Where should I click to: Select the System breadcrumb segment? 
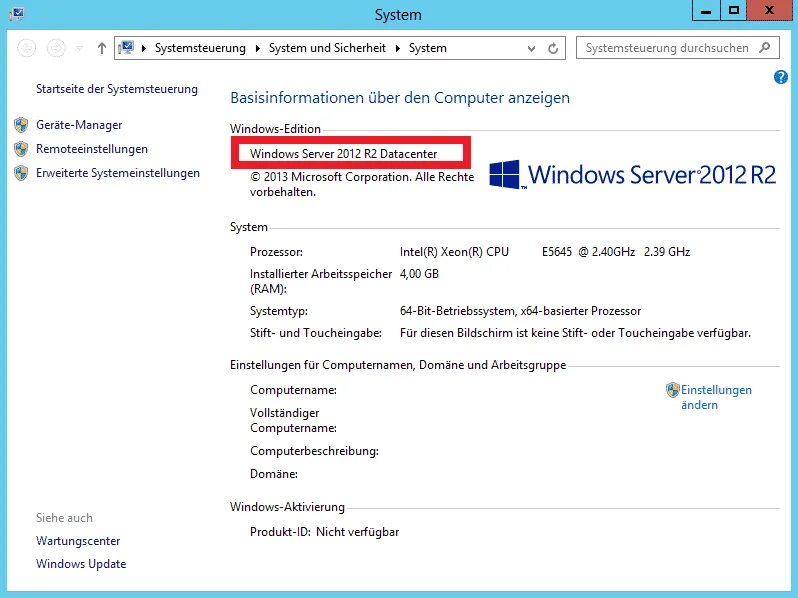pyautogui.click(x=428, y=48)
